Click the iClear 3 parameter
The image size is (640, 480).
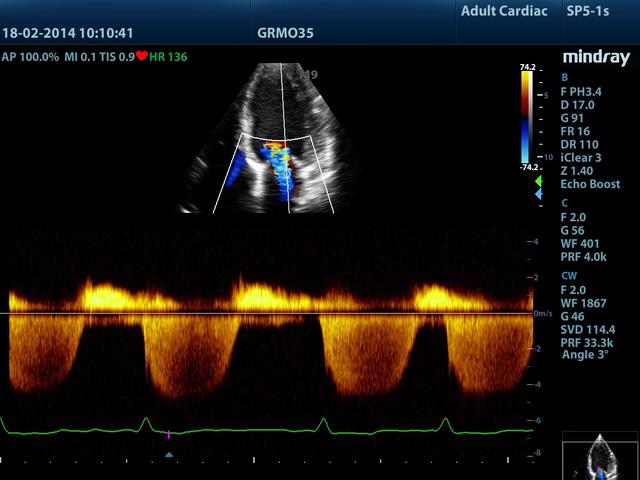[581, 157]
